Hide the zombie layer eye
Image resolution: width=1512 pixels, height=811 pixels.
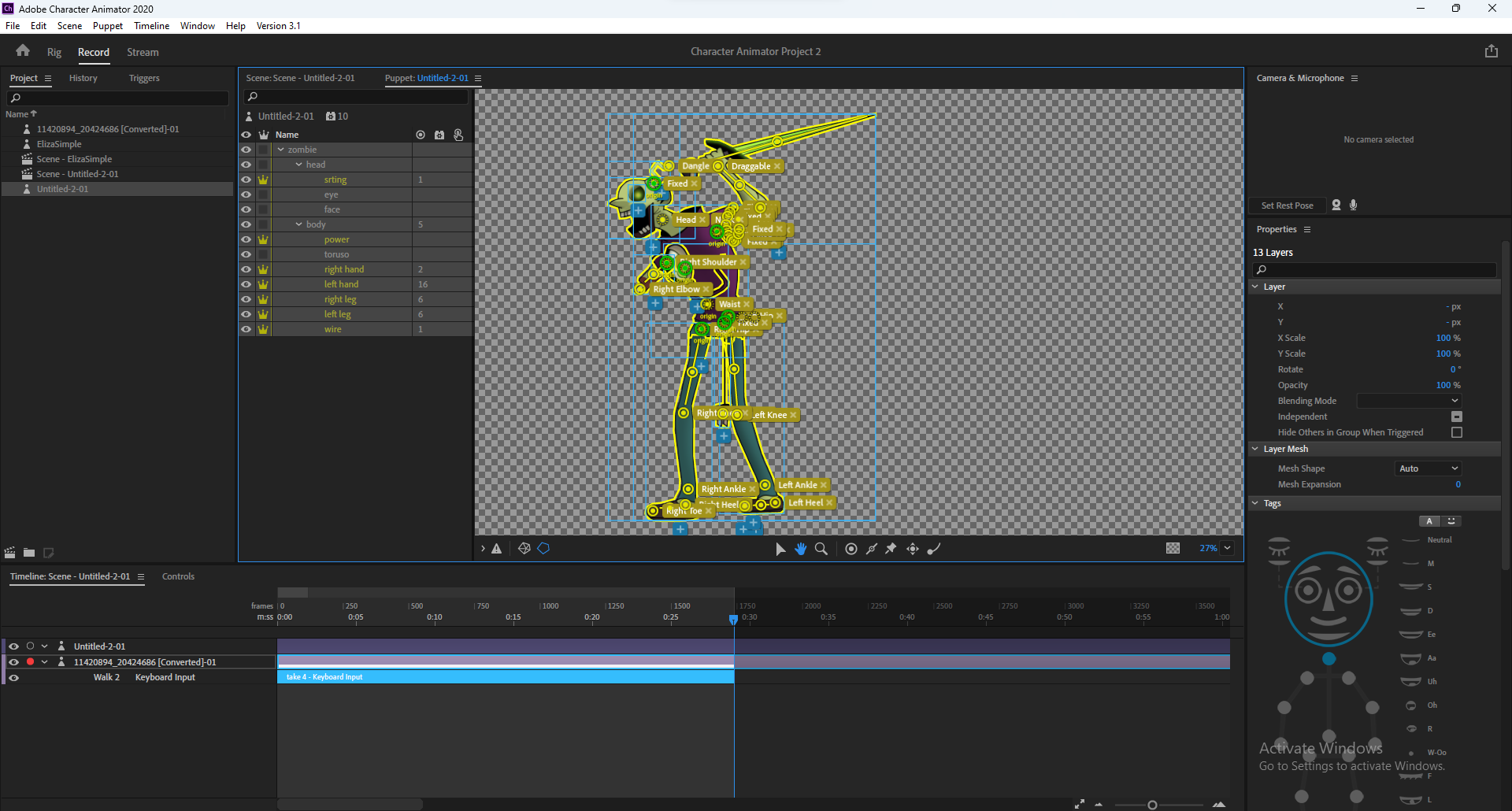point(246,150)
